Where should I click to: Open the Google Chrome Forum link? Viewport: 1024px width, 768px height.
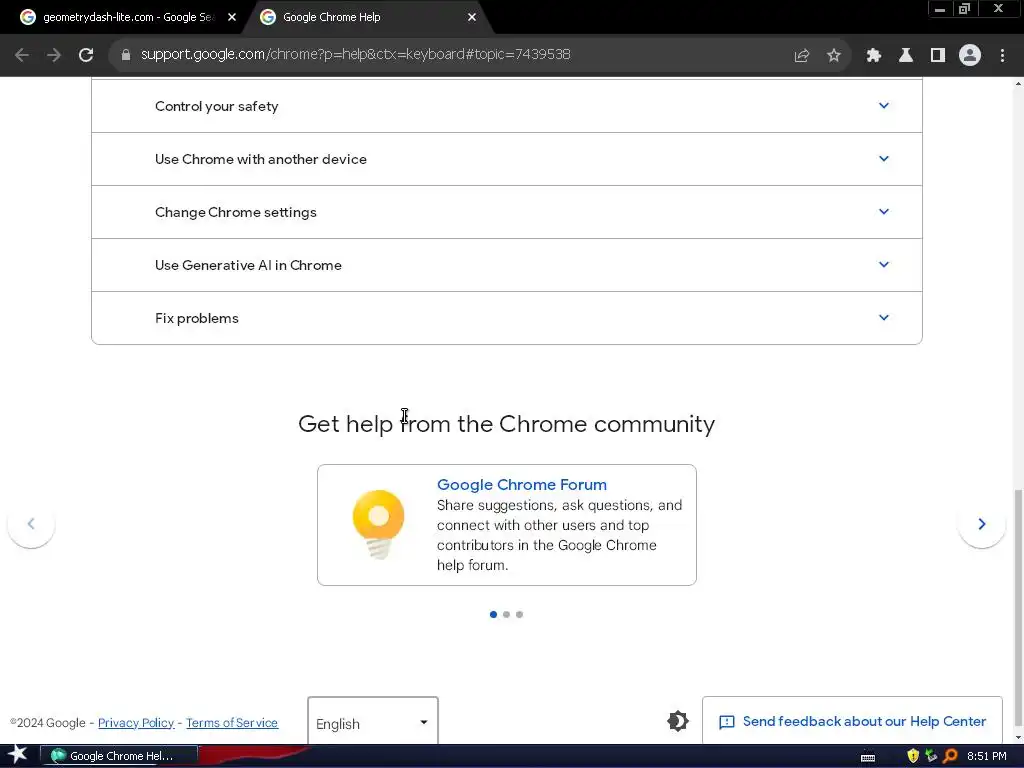point(522,485)
